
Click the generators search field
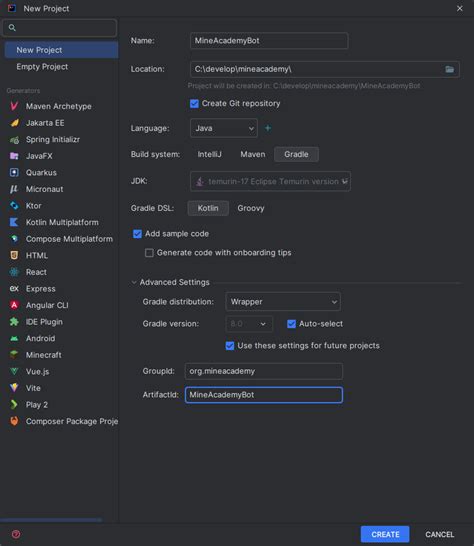(x=60, y=28)
